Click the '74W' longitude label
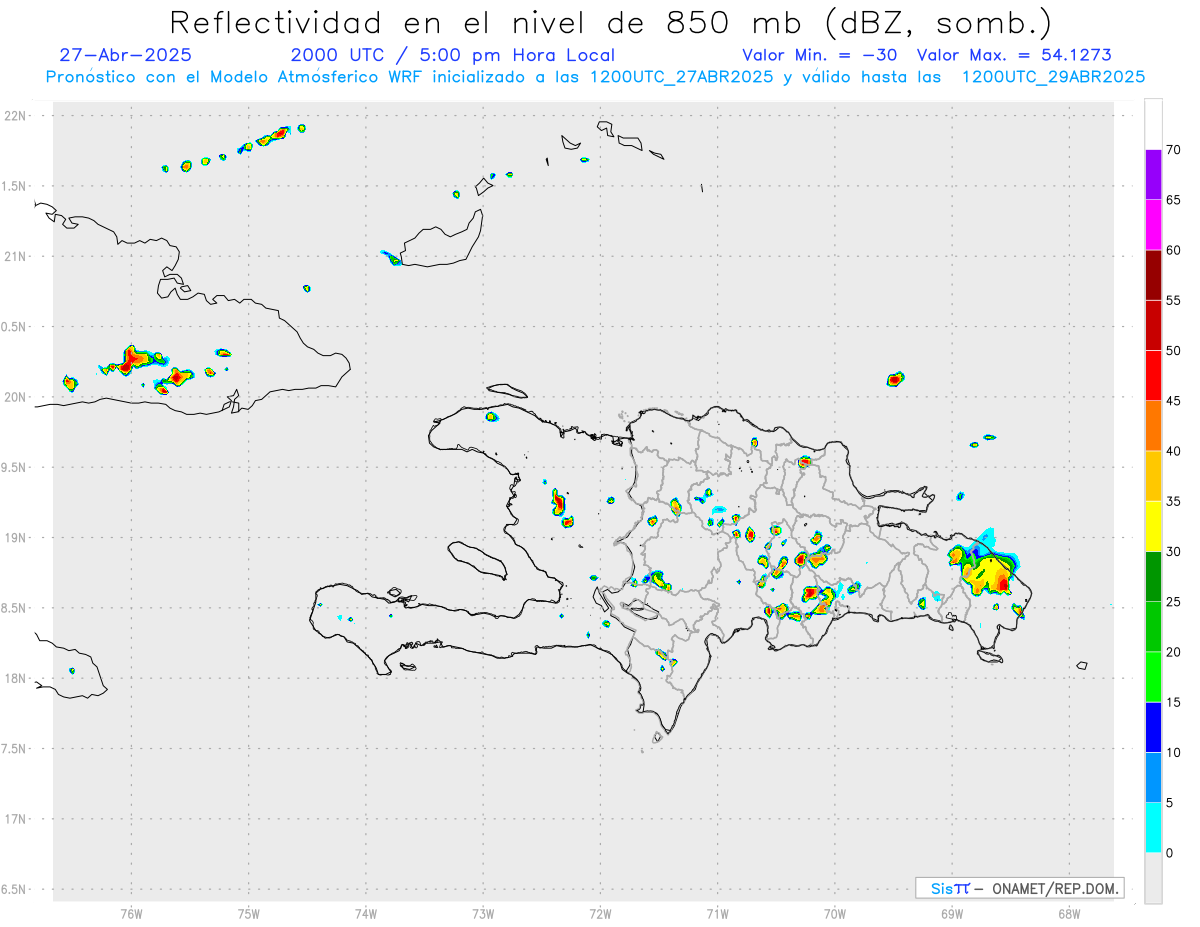This screenshot has height=927, width=1200. [x=365, y=913]
